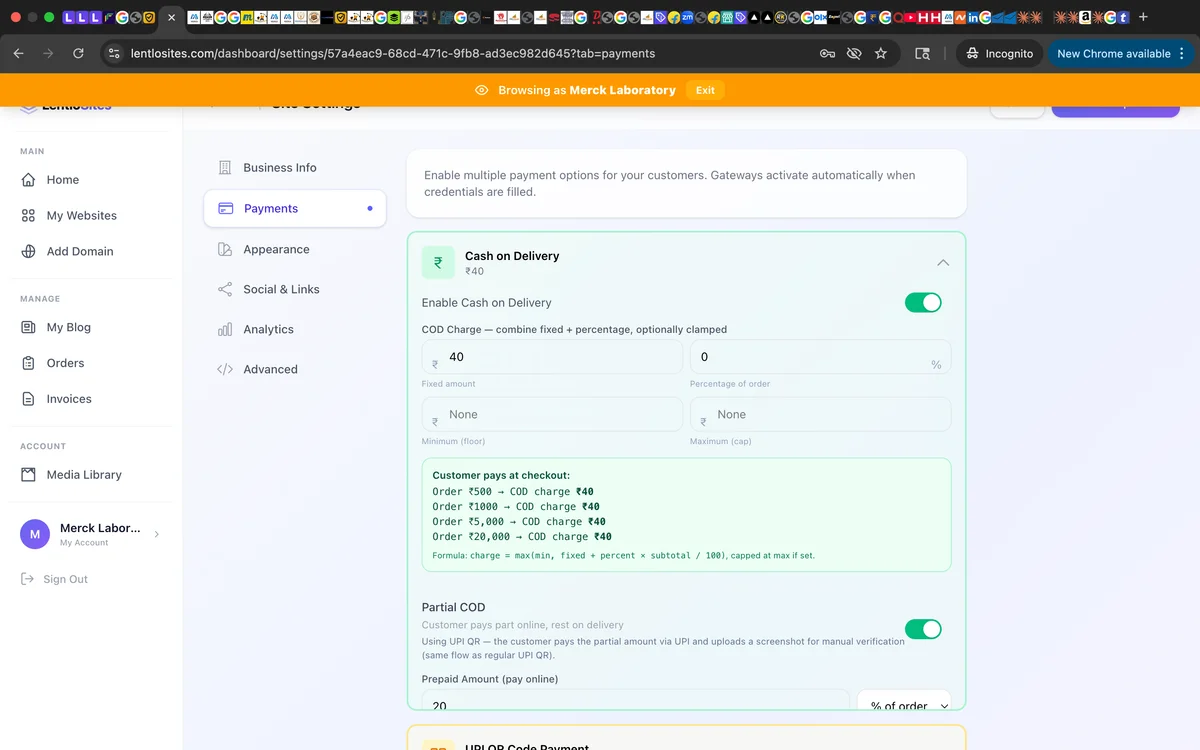Focus the Minimum (floor) input field
Viewport: 1200px width, 750px height.
coord(552,415)
